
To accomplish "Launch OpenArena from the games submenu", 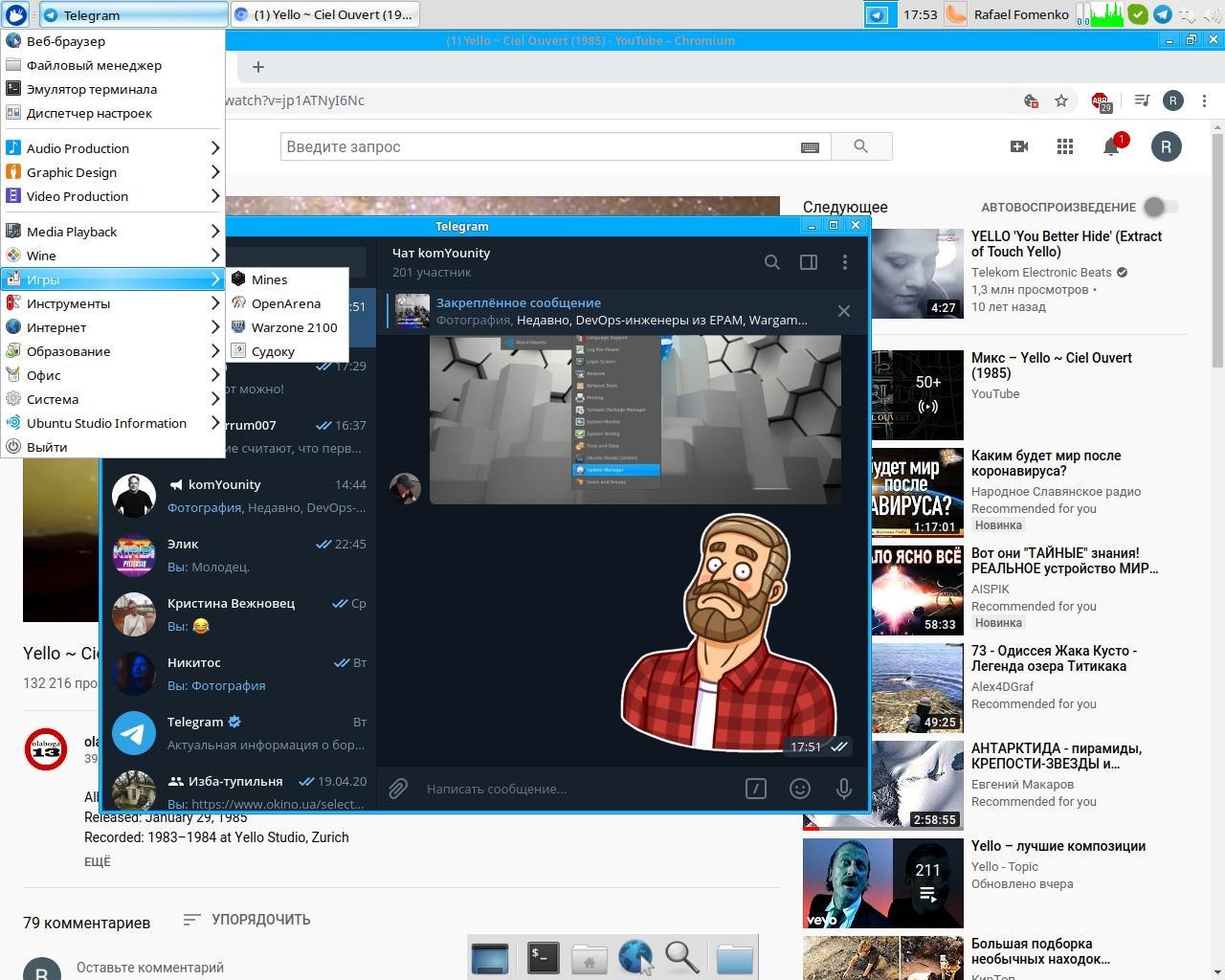I will point(287,303).
